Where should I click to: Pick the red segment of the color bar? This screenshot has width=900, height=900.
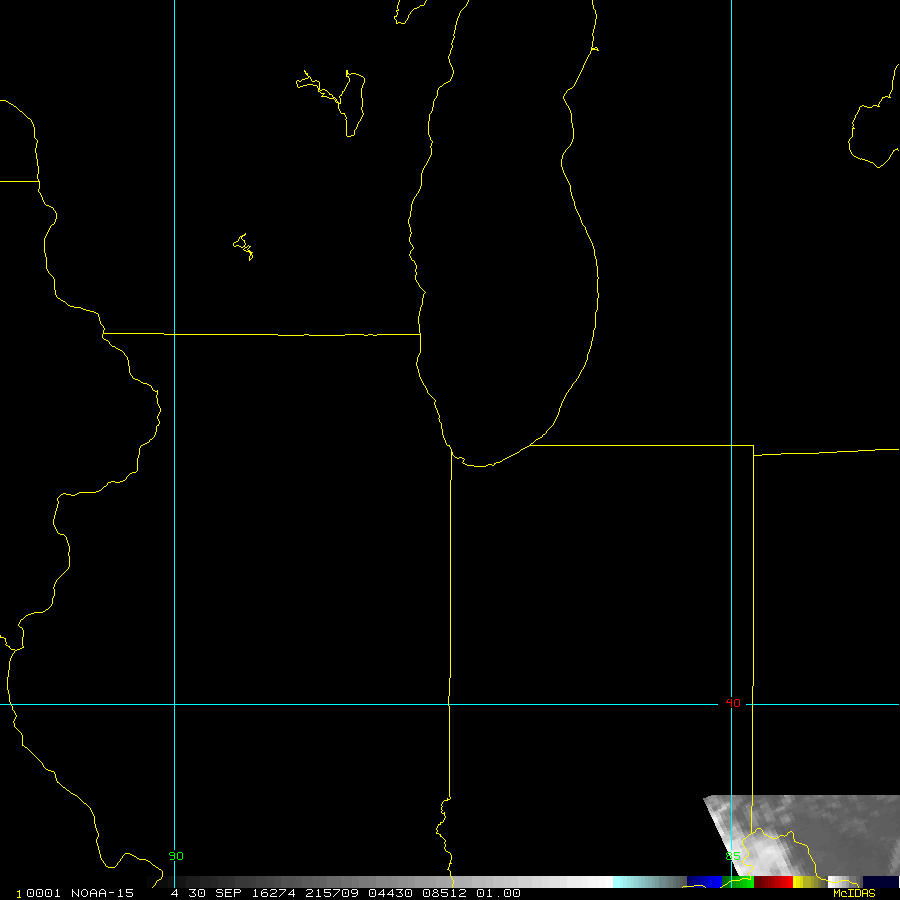(x=773, y=882)
